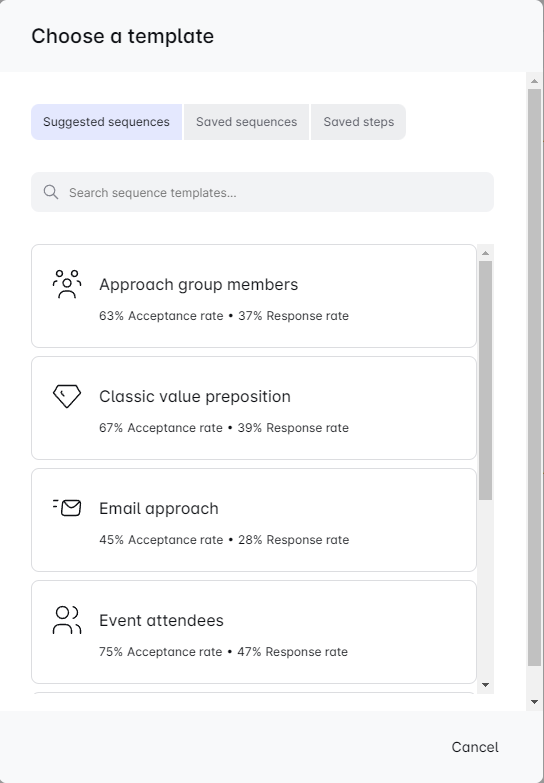Click the flying envelope Email approach icon
The width and height of the screenshot is (544, 783).
[x=66, y=508]
